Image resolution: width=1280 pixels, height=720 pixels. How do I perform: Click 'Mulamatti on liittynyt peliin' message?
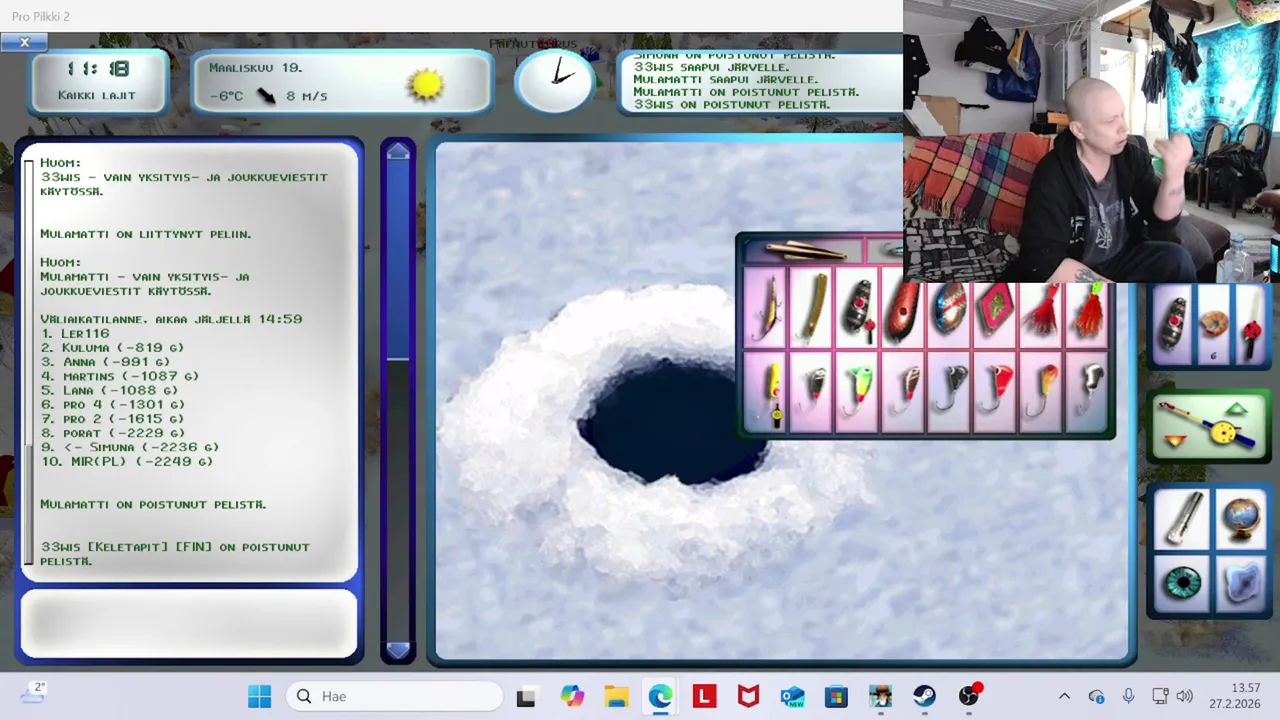tap(146, 234)
